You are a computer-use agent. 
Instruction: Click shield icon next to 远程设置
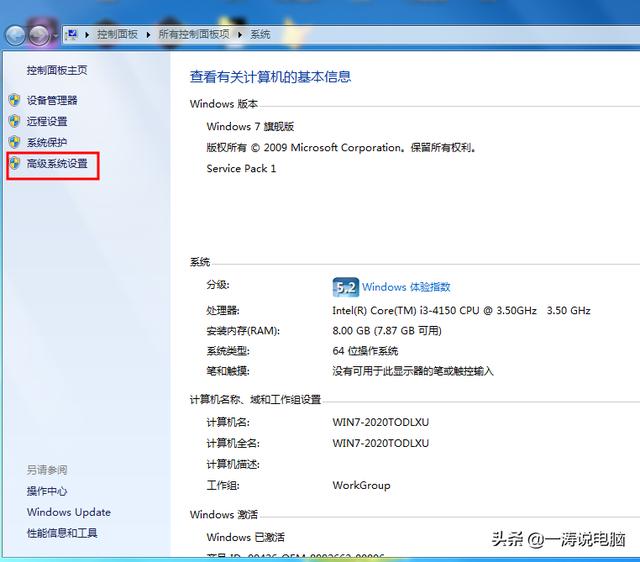coord(14,121)
